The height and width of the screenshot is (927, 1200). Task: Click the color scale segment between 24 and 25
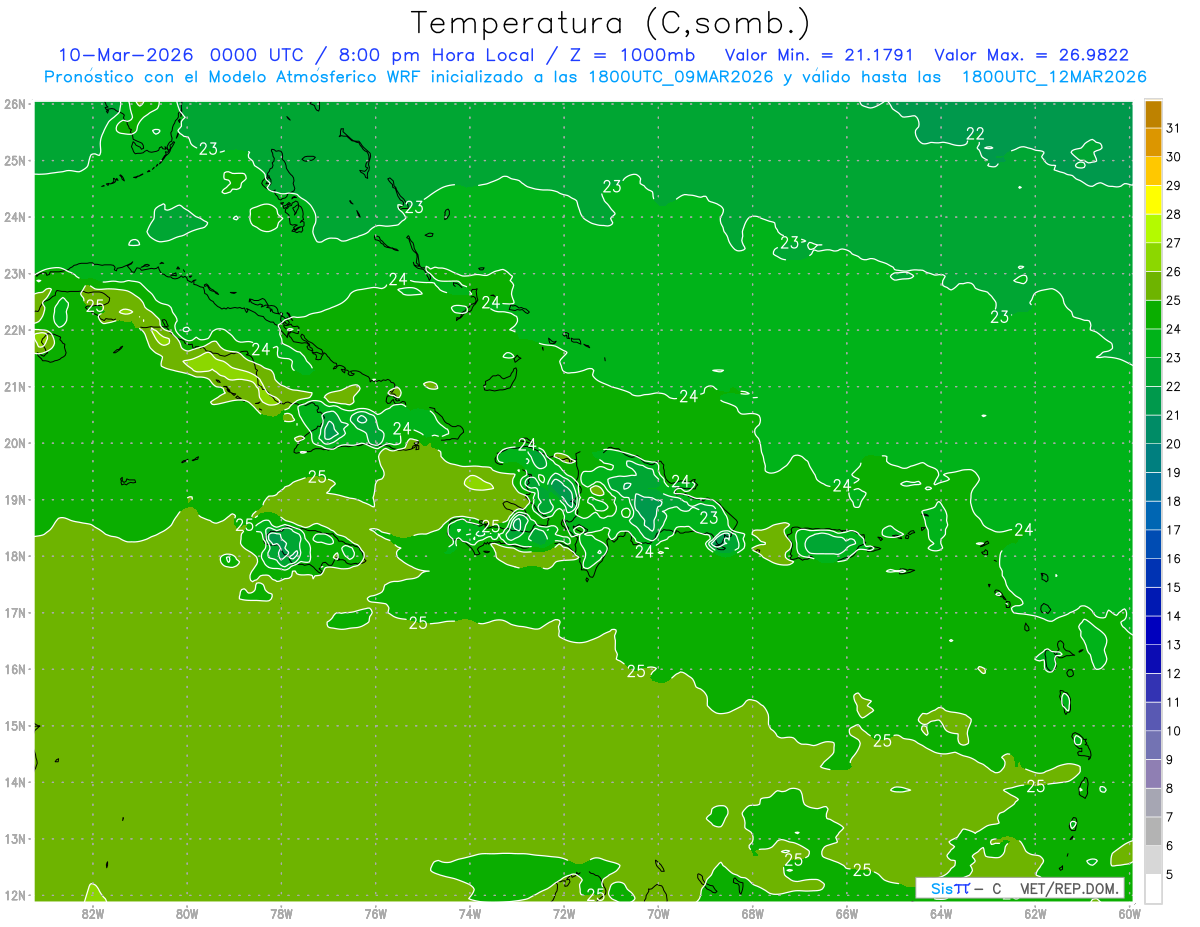(1153, 315)
